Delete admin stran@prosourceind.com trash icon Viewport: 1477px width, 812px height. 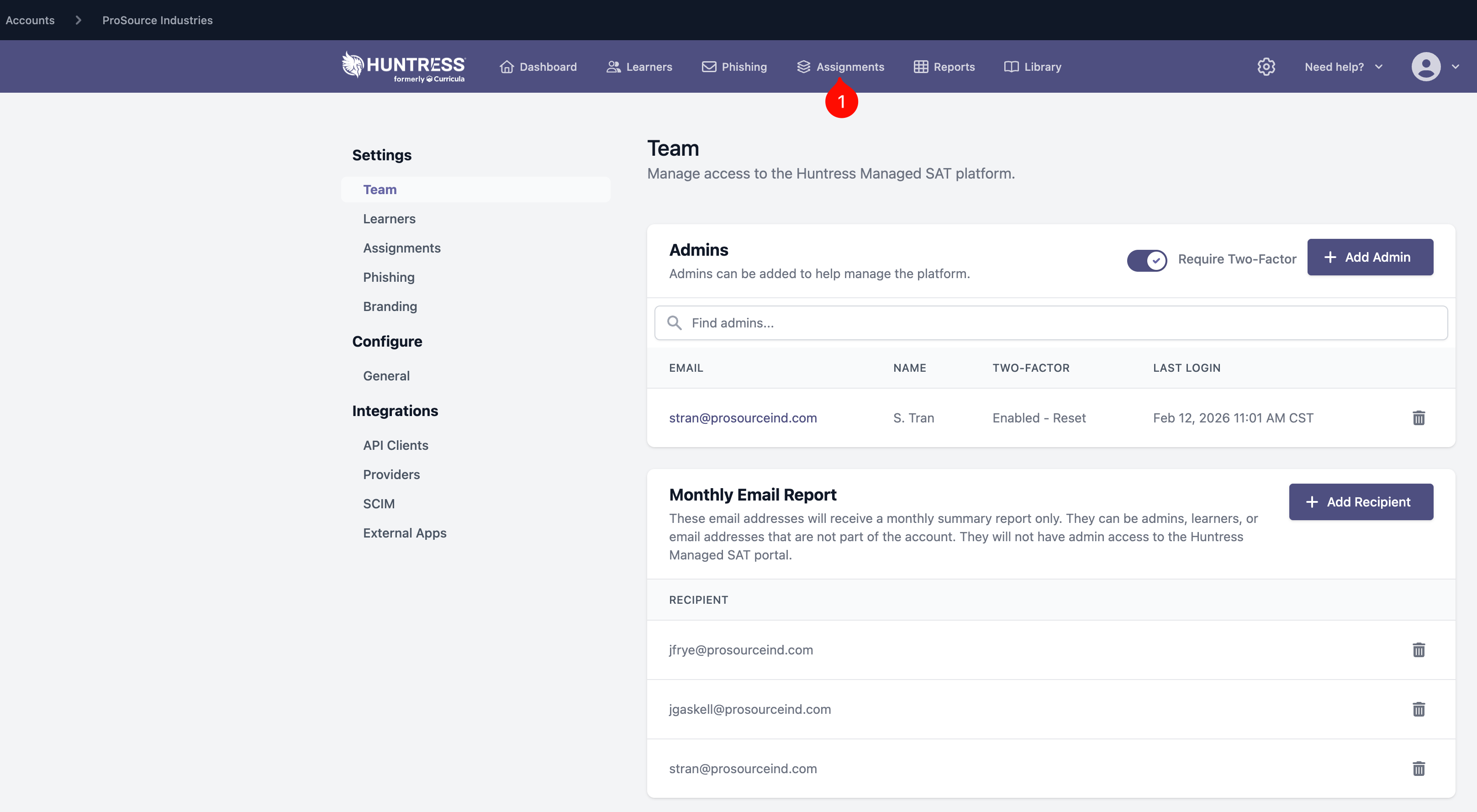pyautogui.click(x=1419, y=418)
